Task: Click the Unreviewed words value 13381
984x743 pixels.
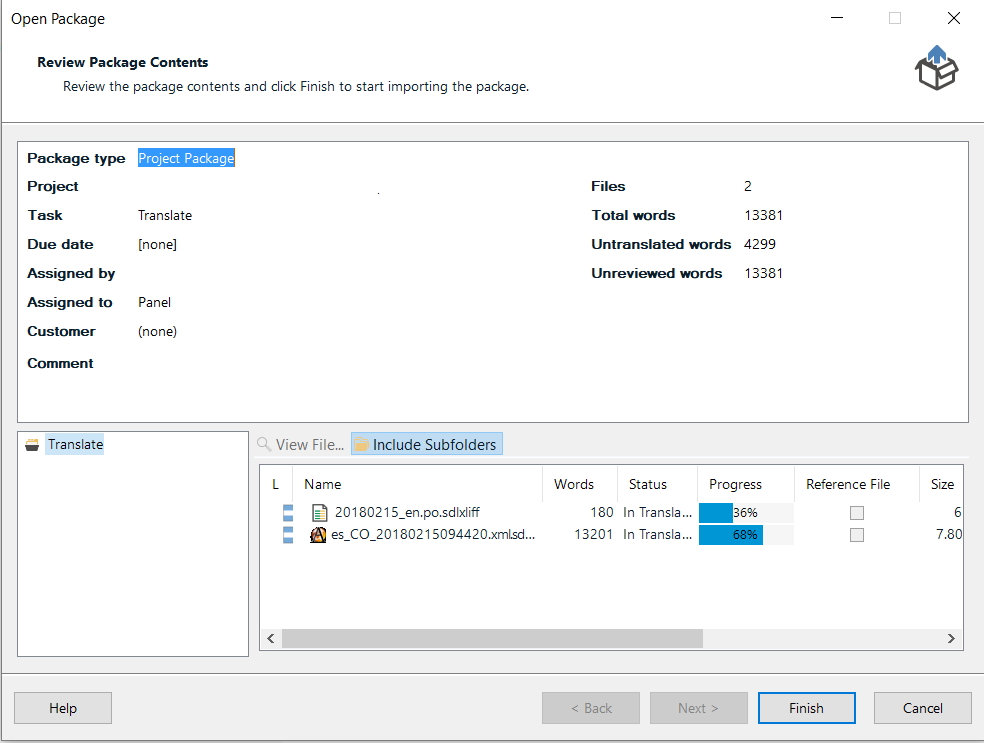Action: pos(763,273)
